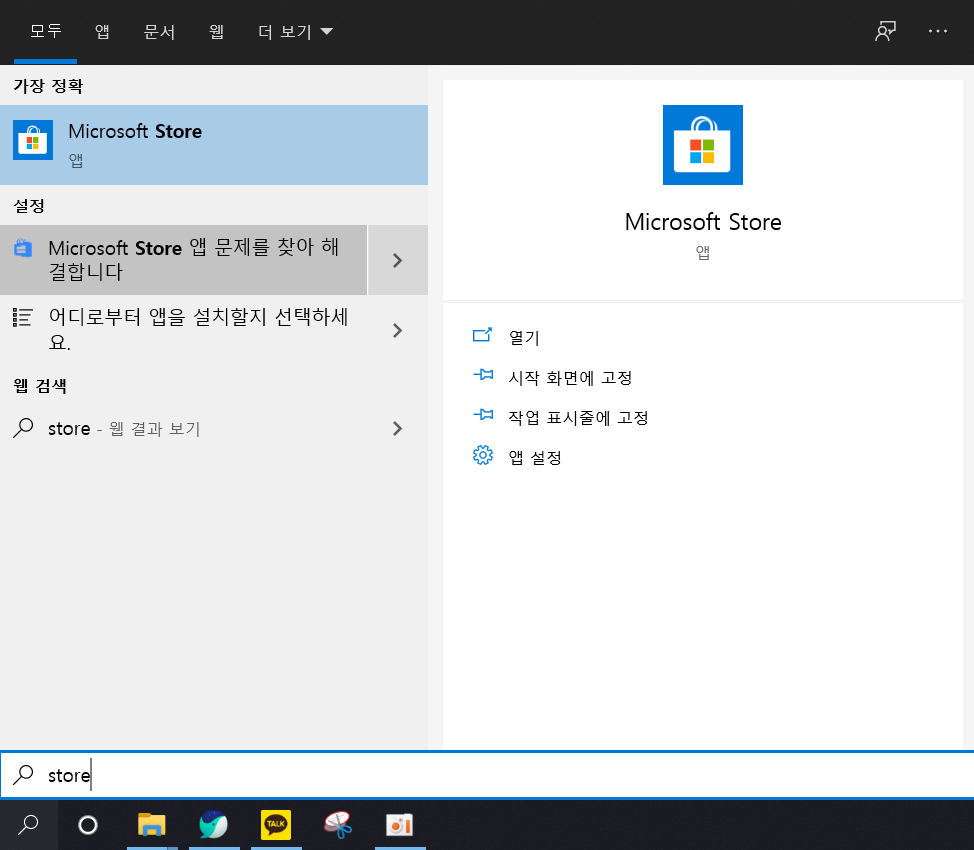The image size is (974, 850).
Task: Click the 열기 open-window icon
Action: pos(482,336)
